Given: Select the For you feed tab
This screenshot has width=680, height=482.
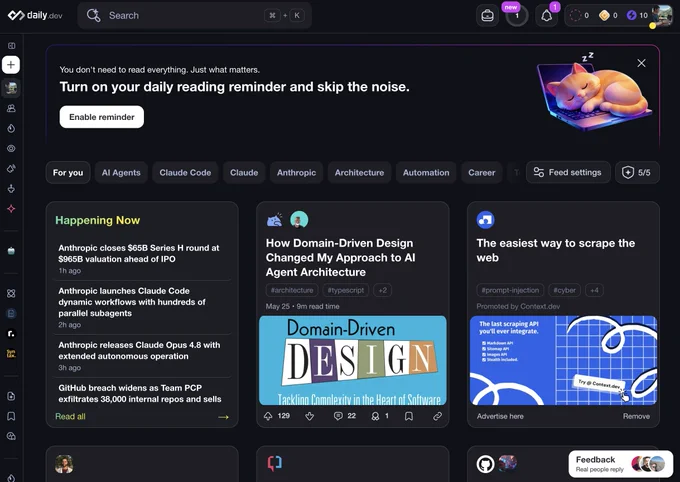Looking at the screenshot, I should coord(68,172).
